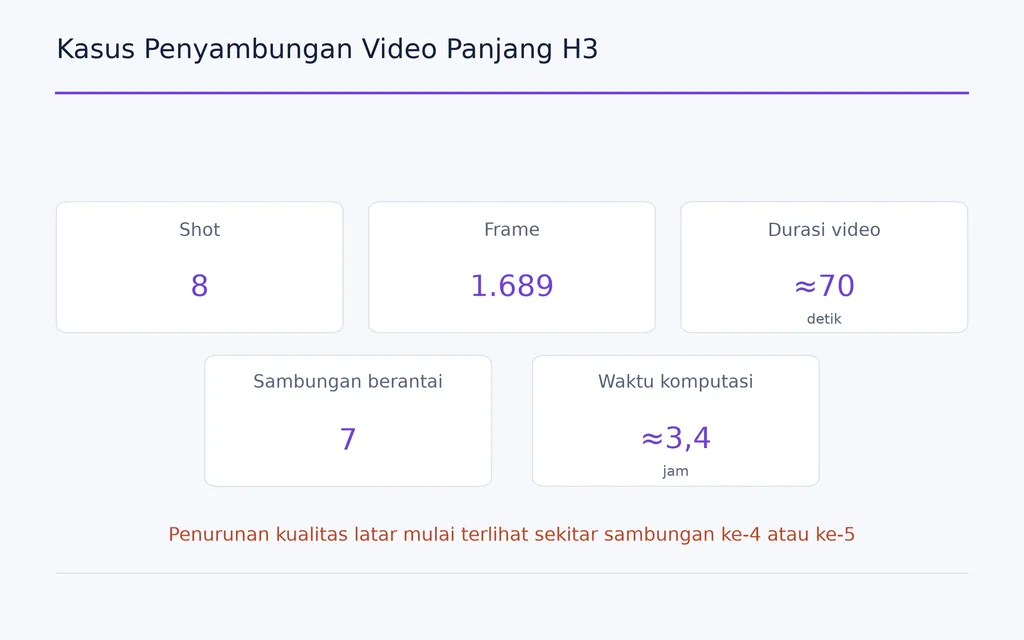Click the Frame value 1.689
This screenshot has height=640, width=1024.
[x=511, y=286]
